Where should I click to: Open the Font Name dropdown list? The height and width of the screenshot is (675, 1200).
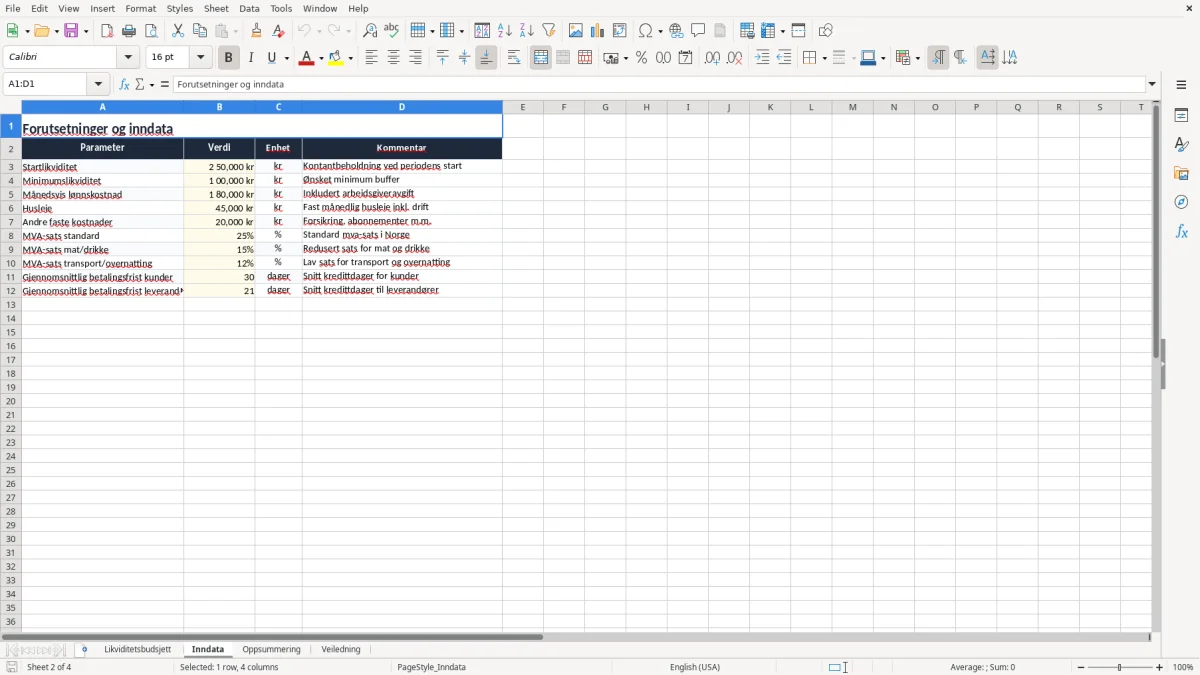[129, 58]
